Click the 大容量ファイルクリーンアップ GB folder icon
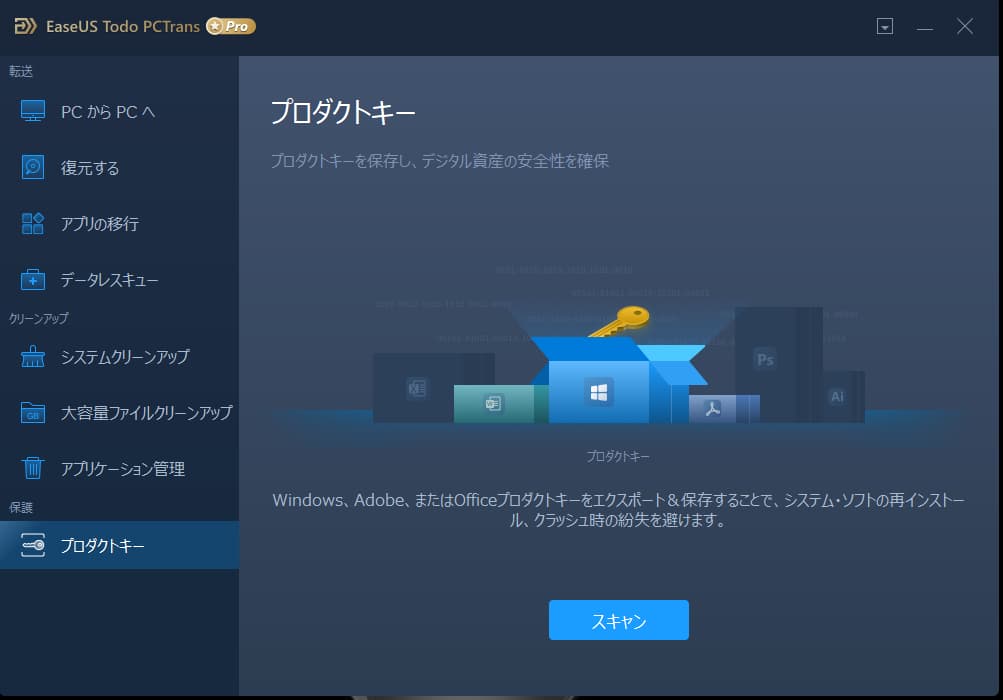Image resolution: width=1003 pixels, height=700 pixels. (33, 413)
